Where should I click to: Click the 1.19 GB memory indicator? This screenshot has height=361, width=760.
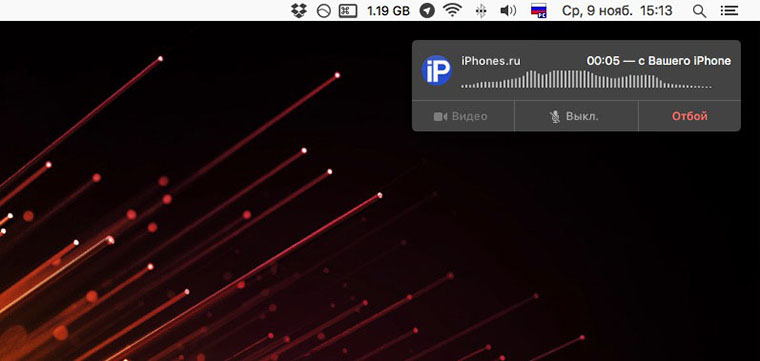click(388, 11)
